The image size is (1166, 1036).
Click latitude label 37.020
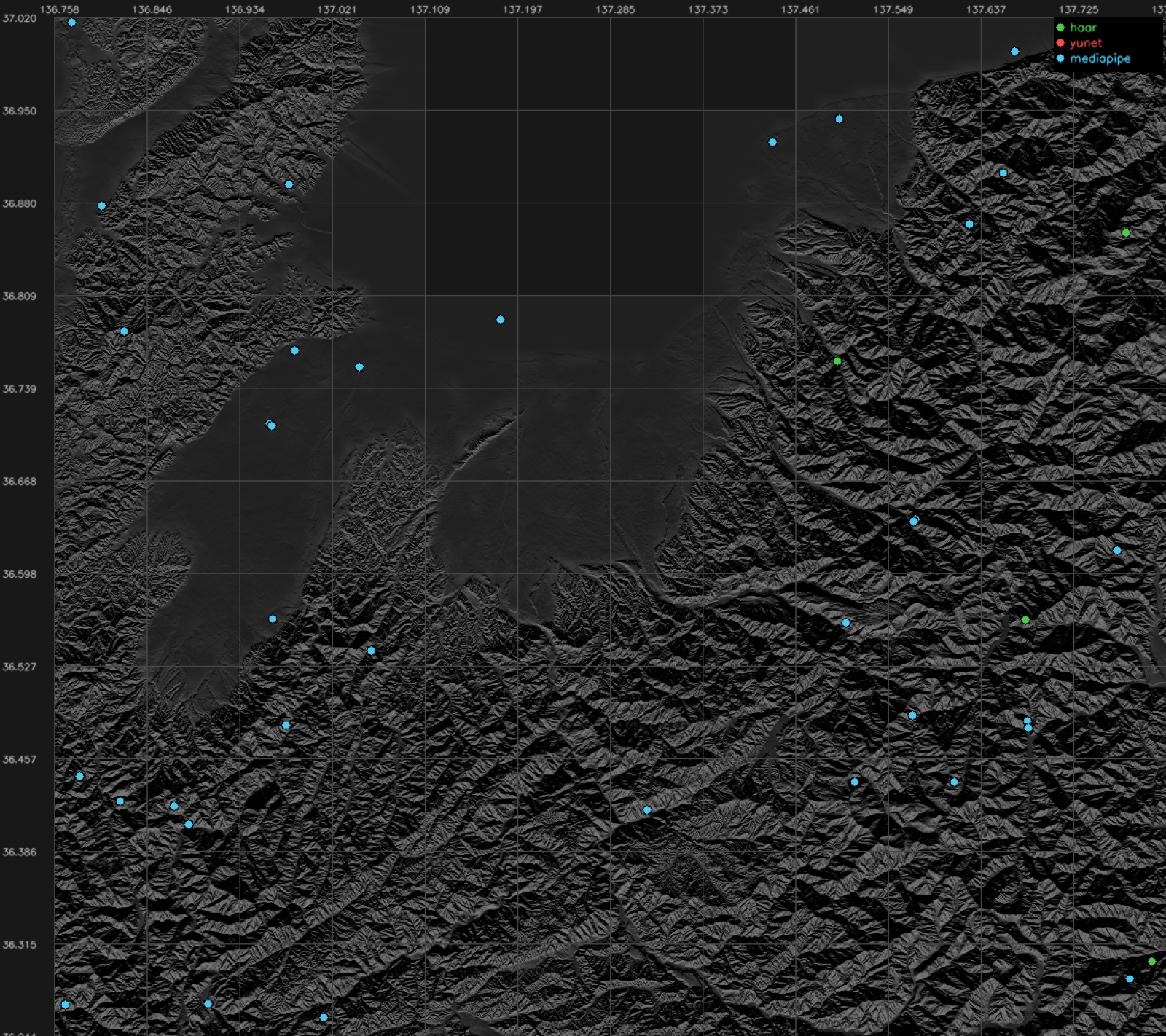(x=19, y=18)
